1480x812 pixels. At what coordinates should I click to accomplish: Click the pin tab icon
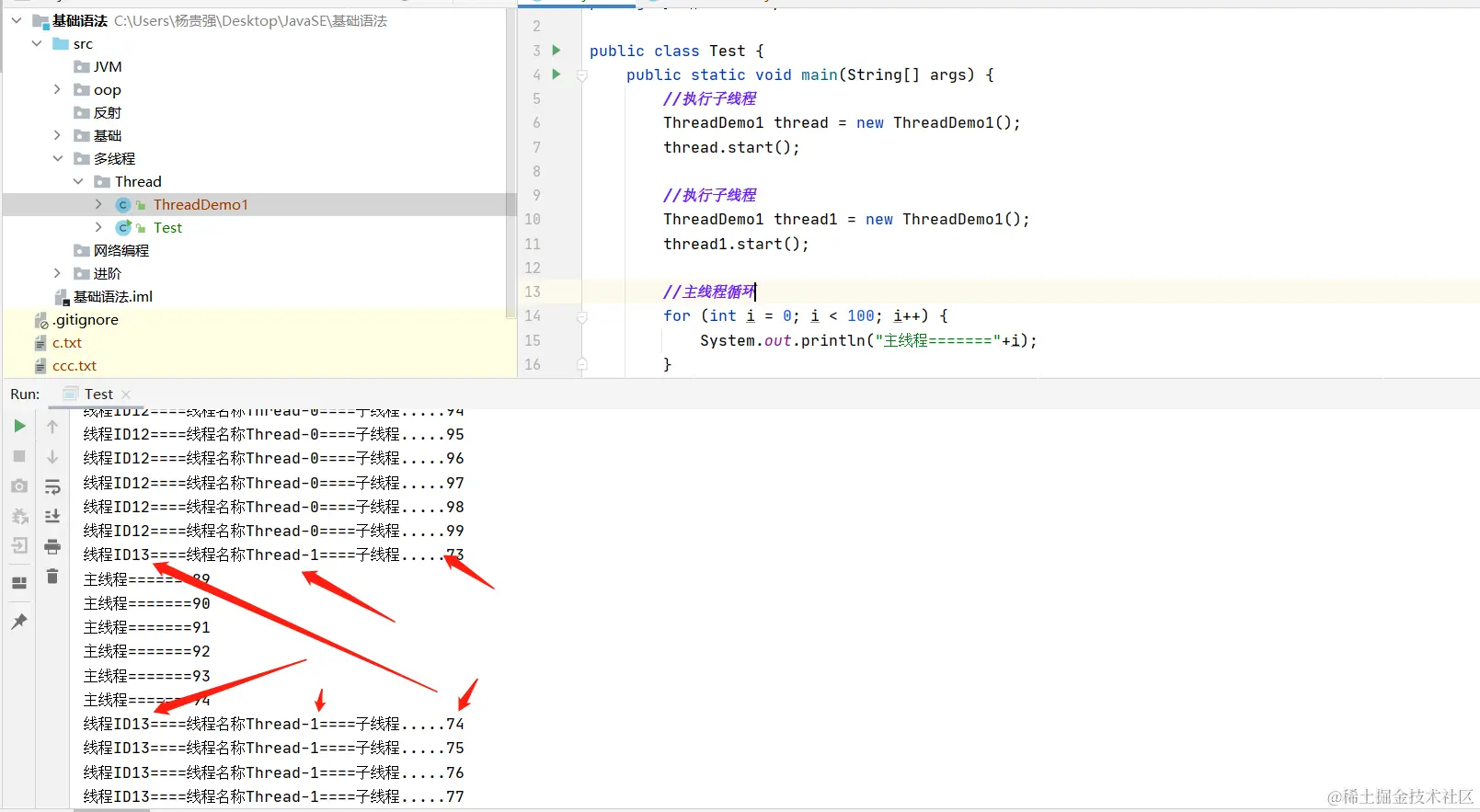point(19,622)
